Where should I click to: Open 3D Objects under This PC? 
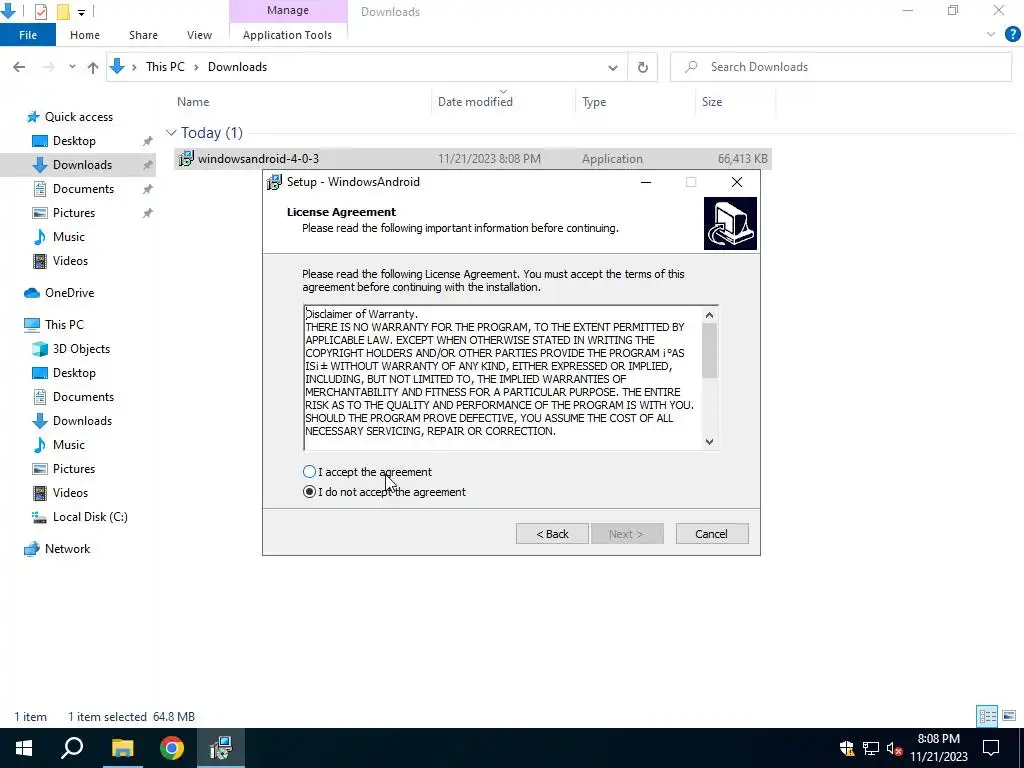pyautogui.click(x=81, y=349)
